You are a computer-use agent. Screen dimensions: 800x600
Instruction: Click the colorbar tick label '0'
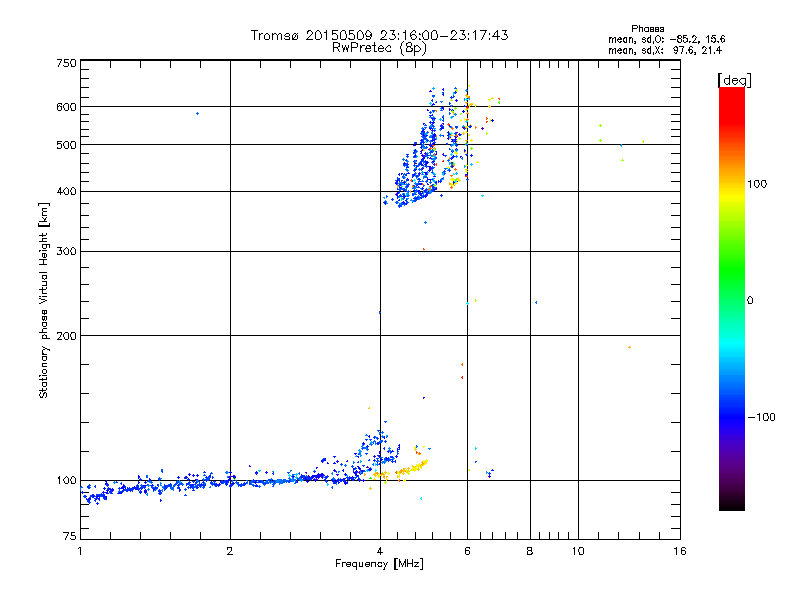click(750, 301)
